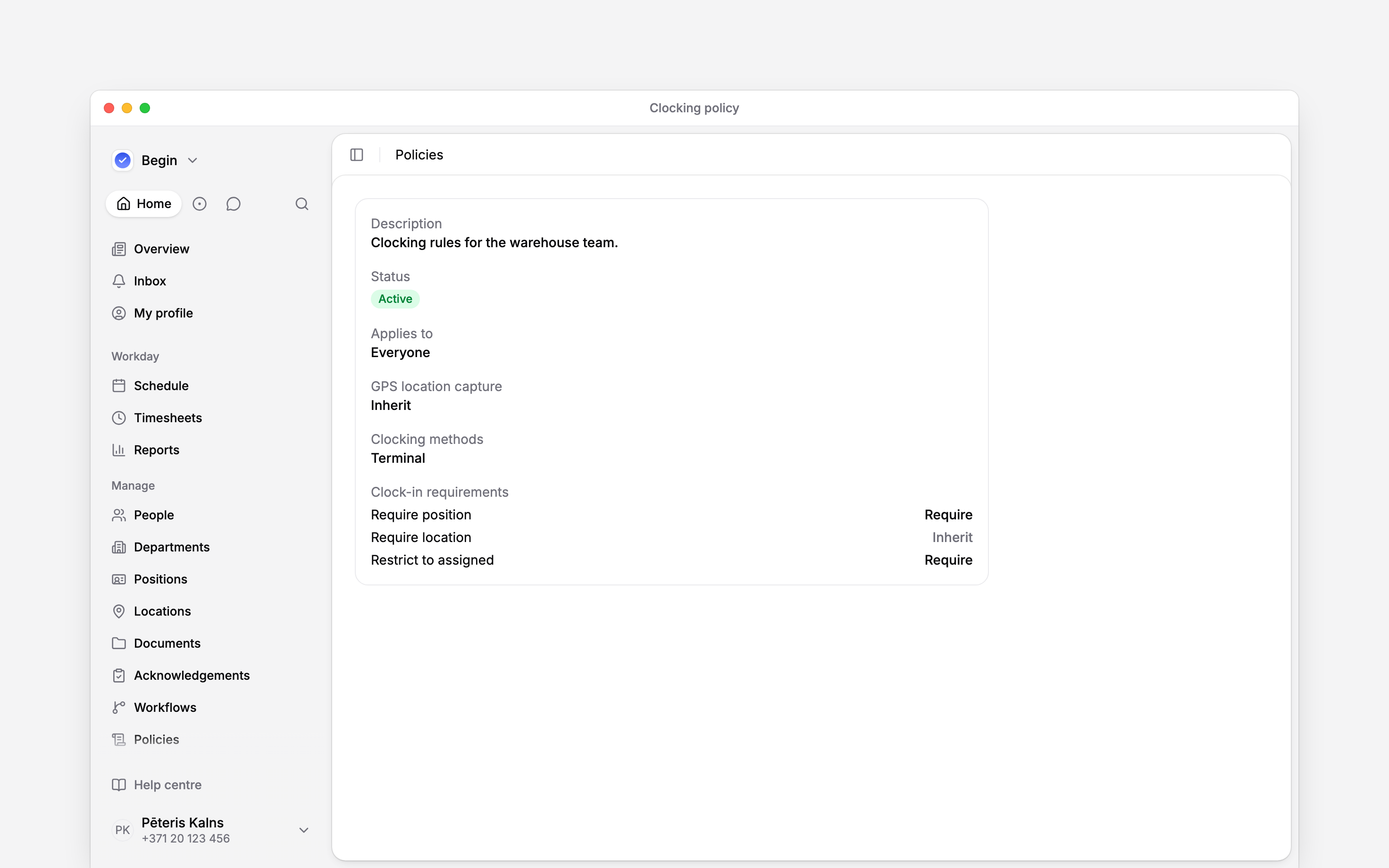The width and height of the screenshot is (1389, 868).
Task: Expand the Pēteris Kalns account menu chevron
Action: click(304, 830)
